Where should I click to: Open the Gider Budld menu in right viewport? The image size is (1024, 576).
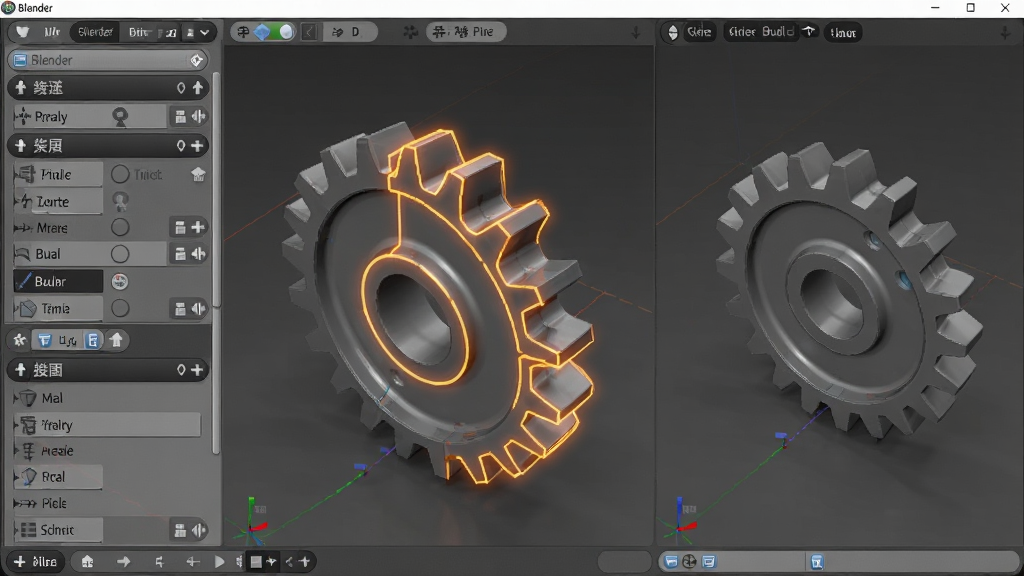tap(761, 32)
